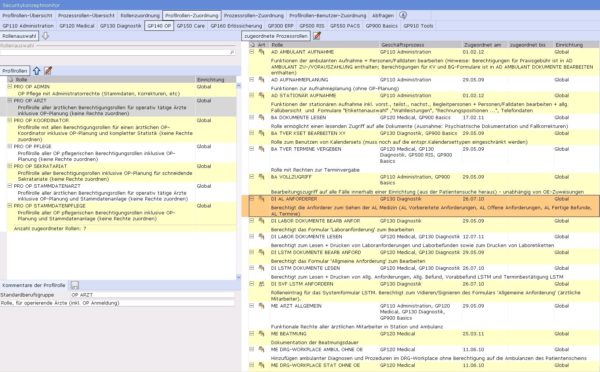
Task: Open the Profilrollen-Übersicht tab
Action: pos(27,15)
